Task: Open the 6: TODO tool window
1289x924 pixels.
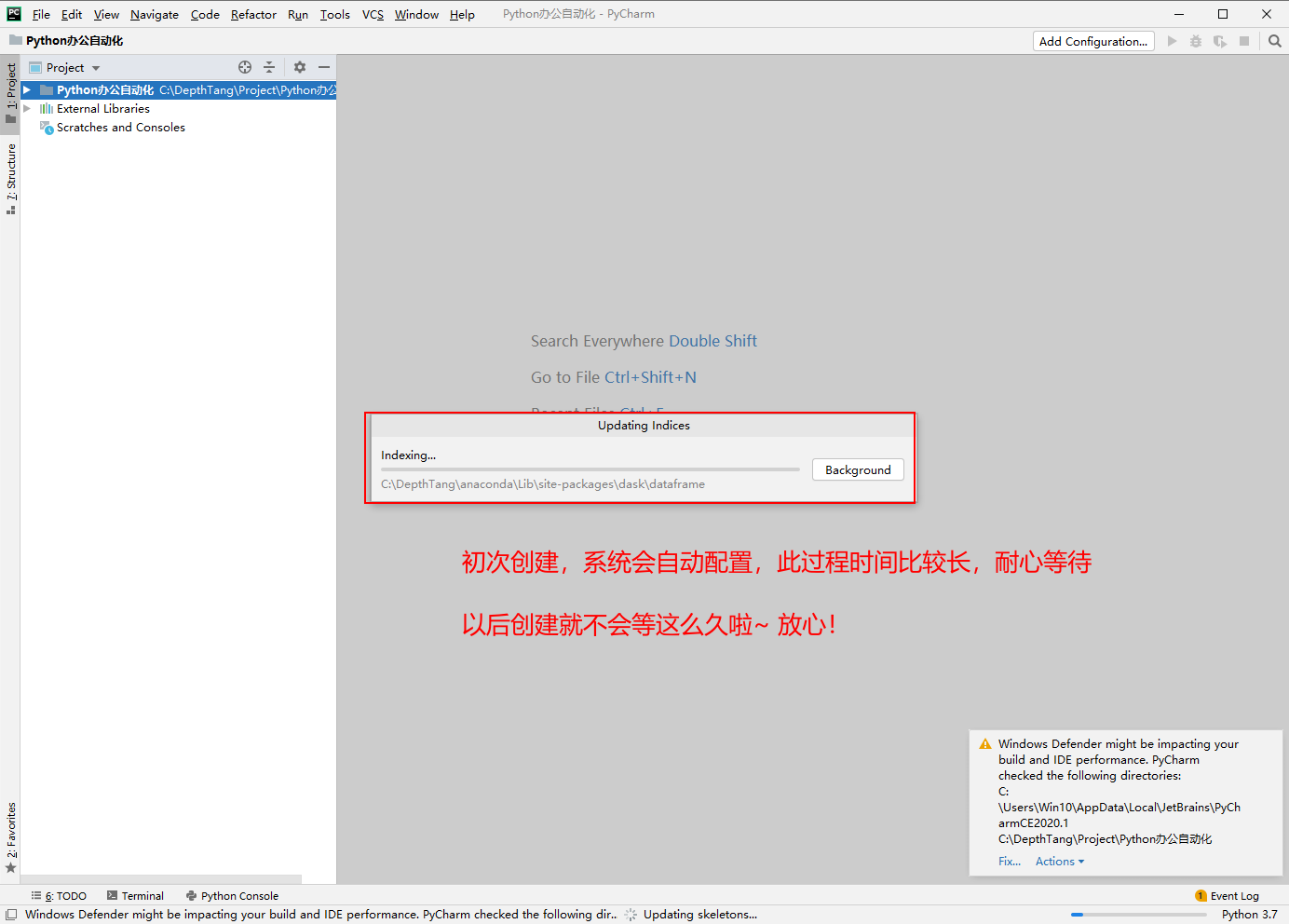Action: [59, 896]
